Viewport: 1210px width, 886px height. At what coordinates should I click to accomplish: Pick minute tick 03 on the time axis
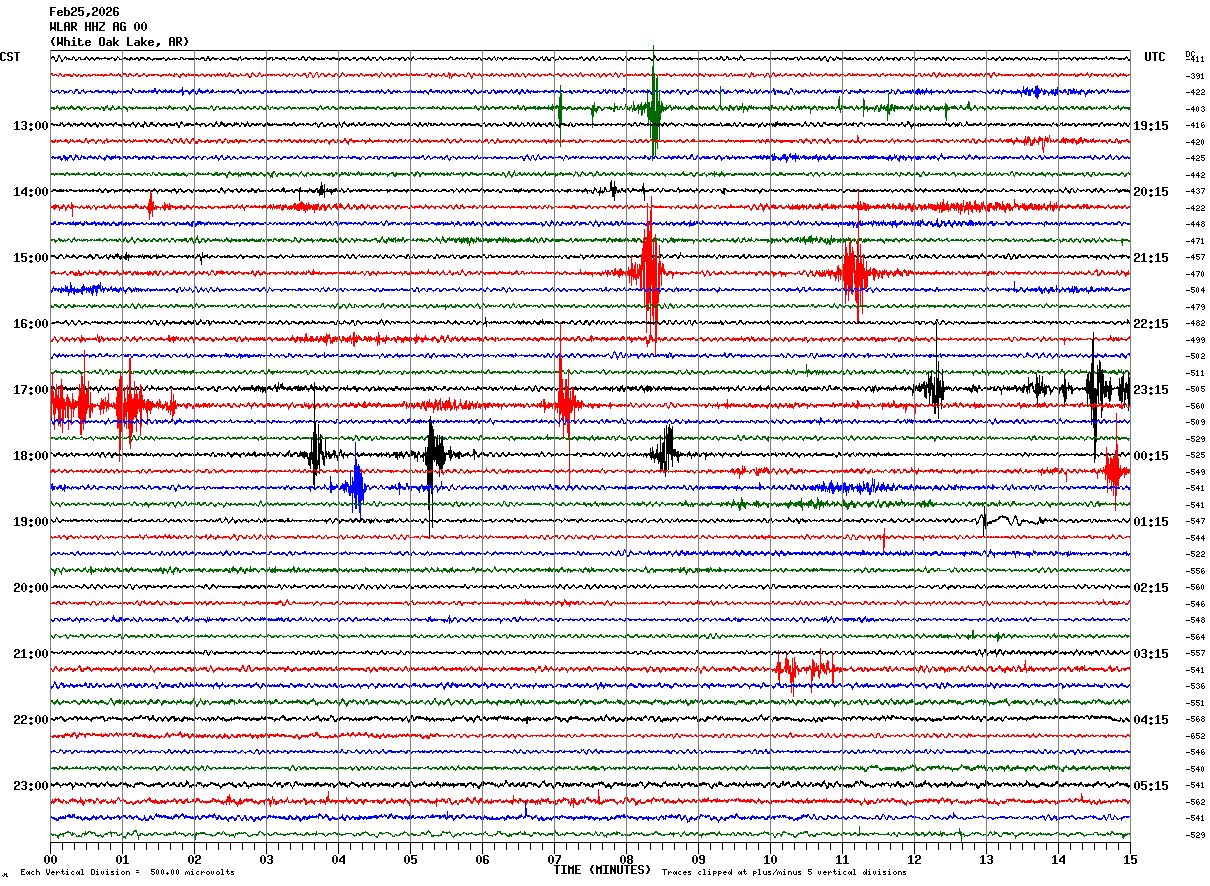(x=267, y=858)
